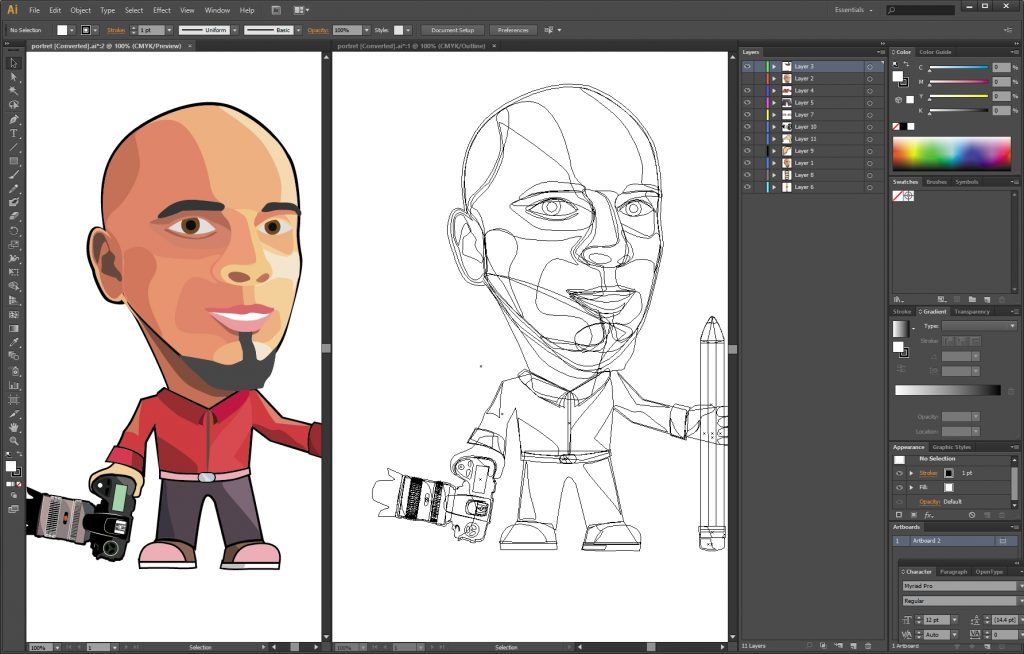Select the Zoom tool magnifier
The height and width of the screenshot is (654, 1024).
click(14, 441)
